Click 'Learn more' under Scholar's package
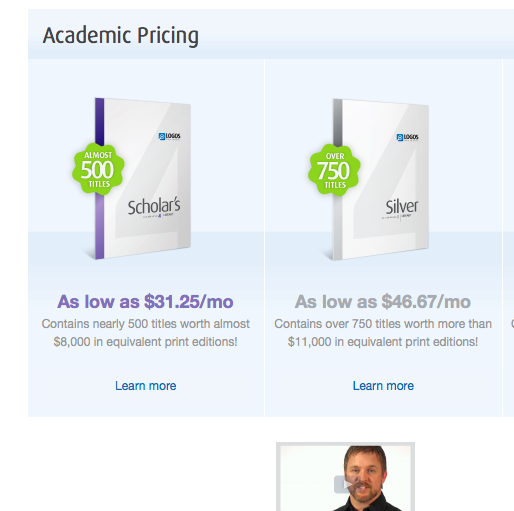Viewport: 514px width, 511px height. click(146, 386)
